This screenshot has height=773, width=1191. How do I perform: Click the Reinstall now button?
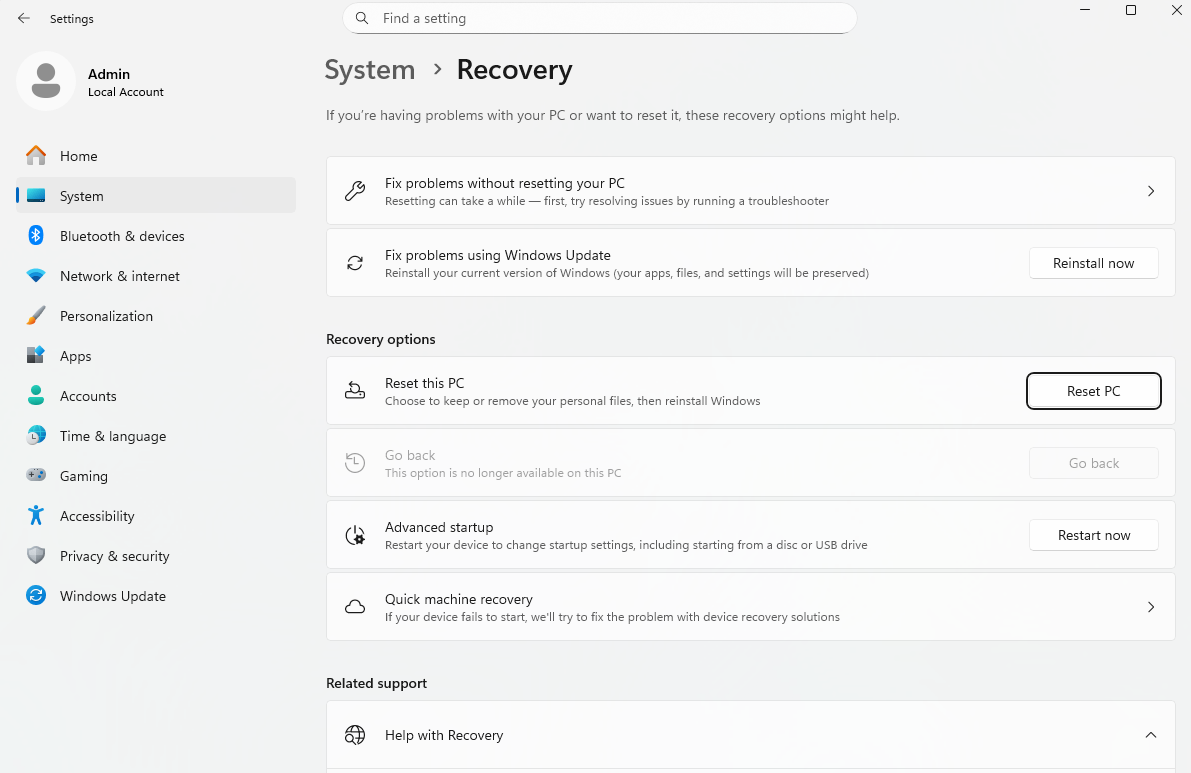pyautogui.click(x=1093, y=263)
